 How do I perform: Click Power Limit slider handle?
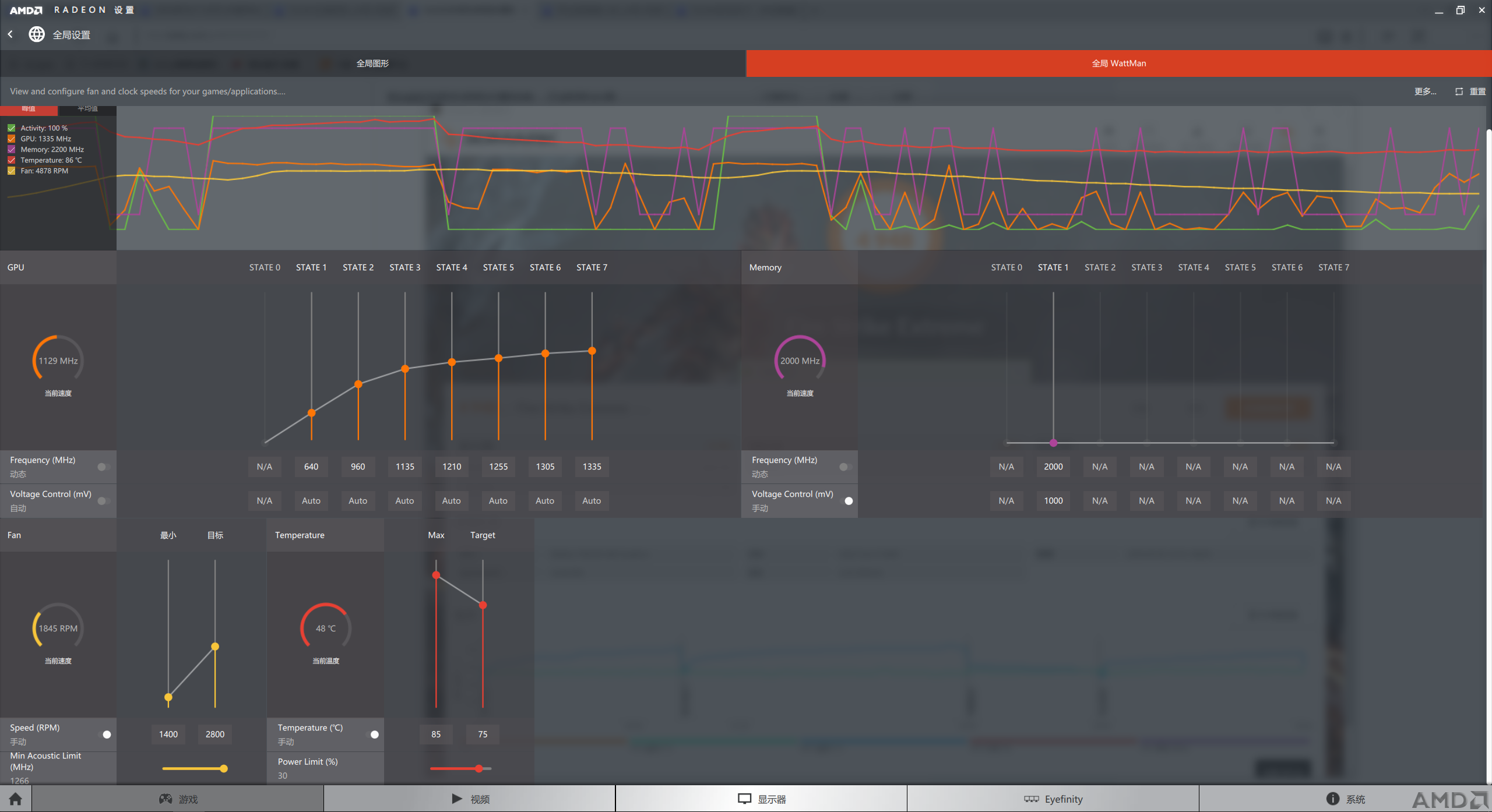point(479,768)
